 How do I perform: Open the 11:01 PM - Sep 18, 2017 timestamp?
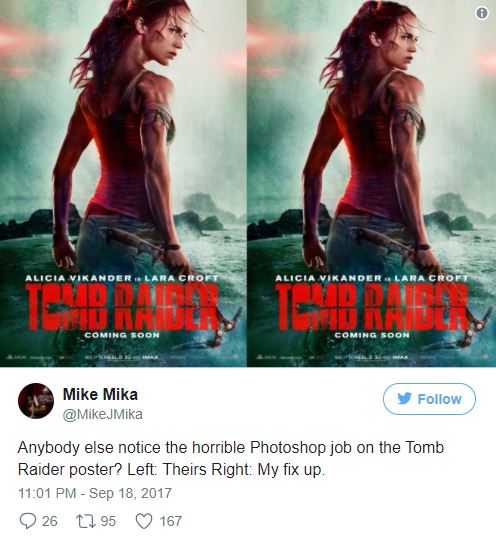pos(95,493)
